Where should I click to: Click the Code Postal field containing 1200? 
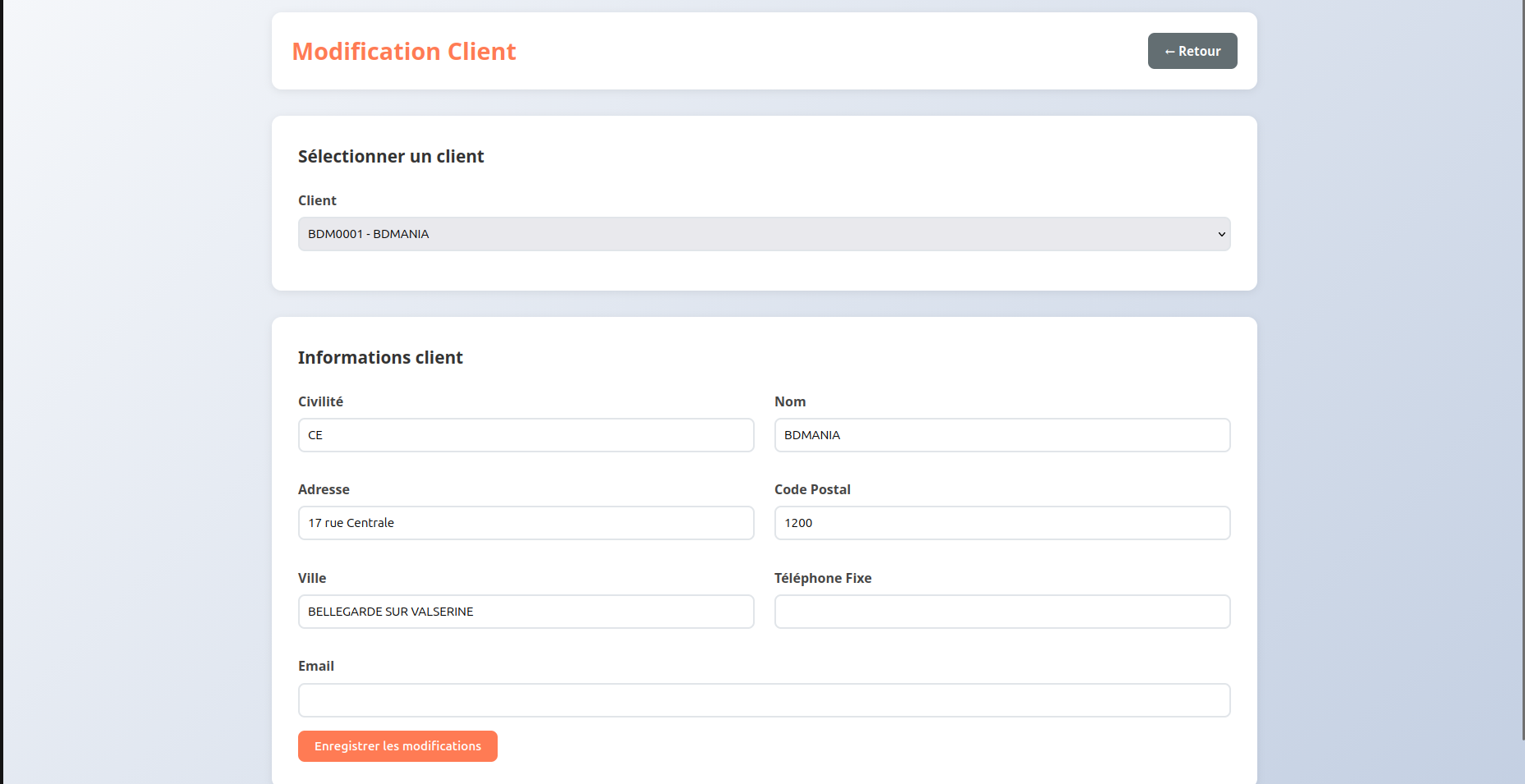tap(1001, 522)
